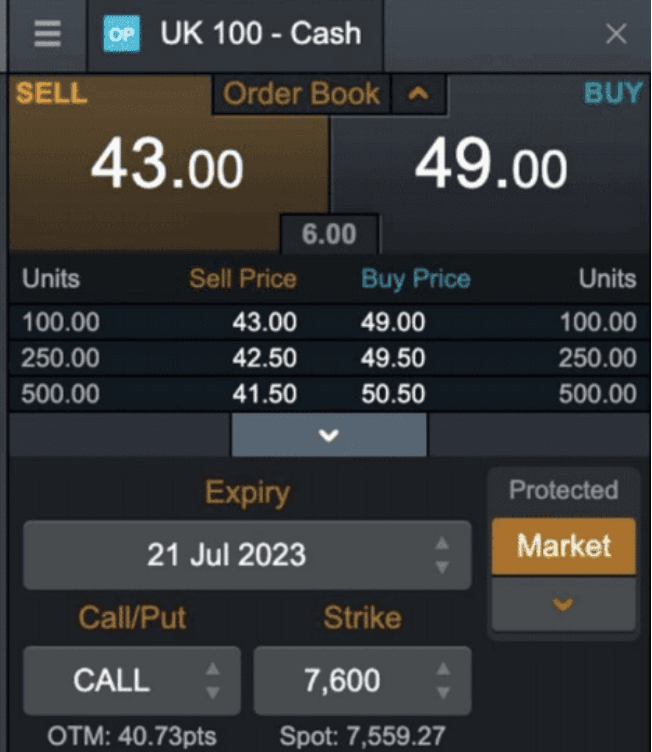Viewport: 652px width, 752px height.
Task: Click the 41.50 sell price level
Action: [x=264, y=393]
